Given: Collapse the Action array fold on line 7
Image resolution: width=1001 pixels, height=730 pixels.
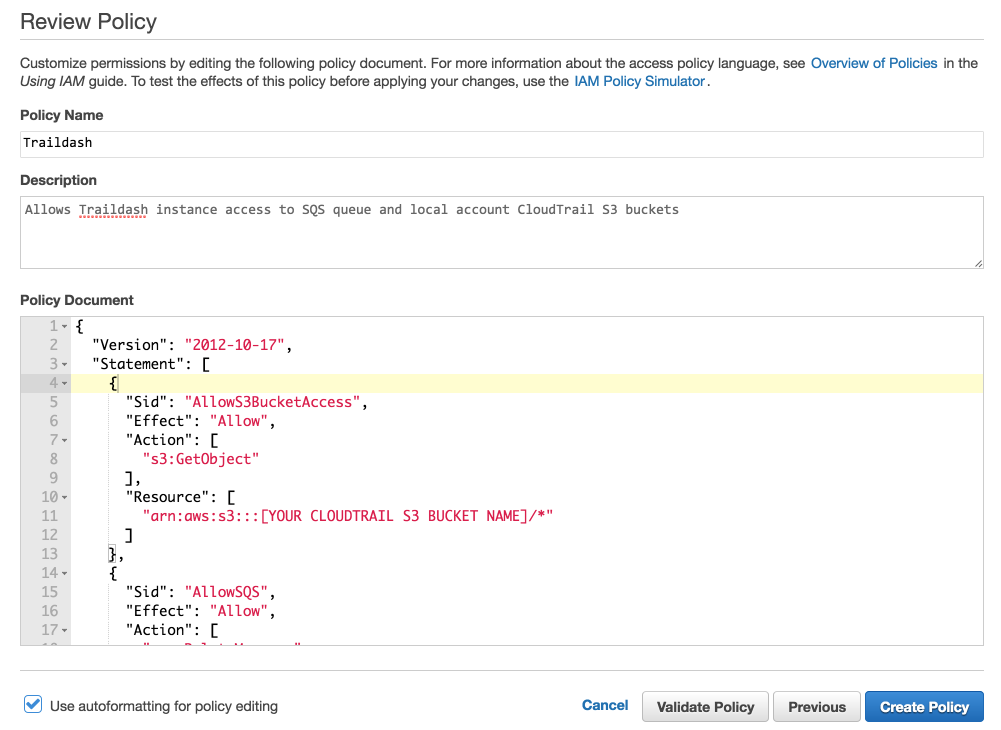Looking at the screenshot, I should (x=64, y=441).
